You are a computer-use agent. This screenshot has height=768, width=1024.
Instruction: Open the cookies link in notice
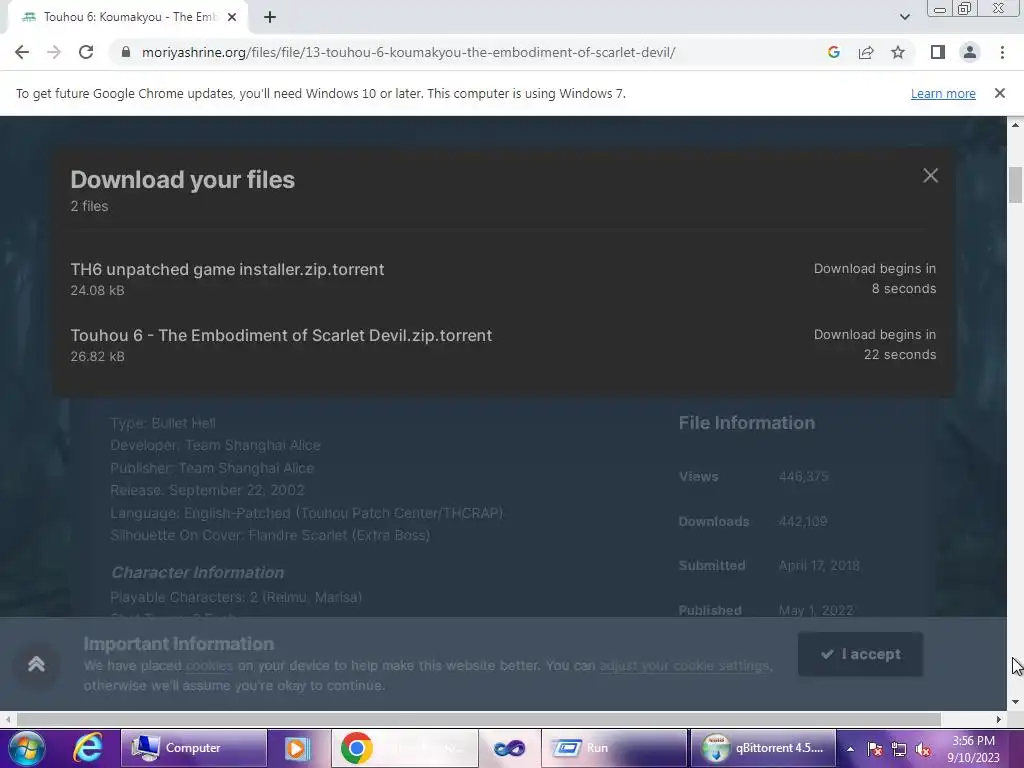click(x=209, y=665)
